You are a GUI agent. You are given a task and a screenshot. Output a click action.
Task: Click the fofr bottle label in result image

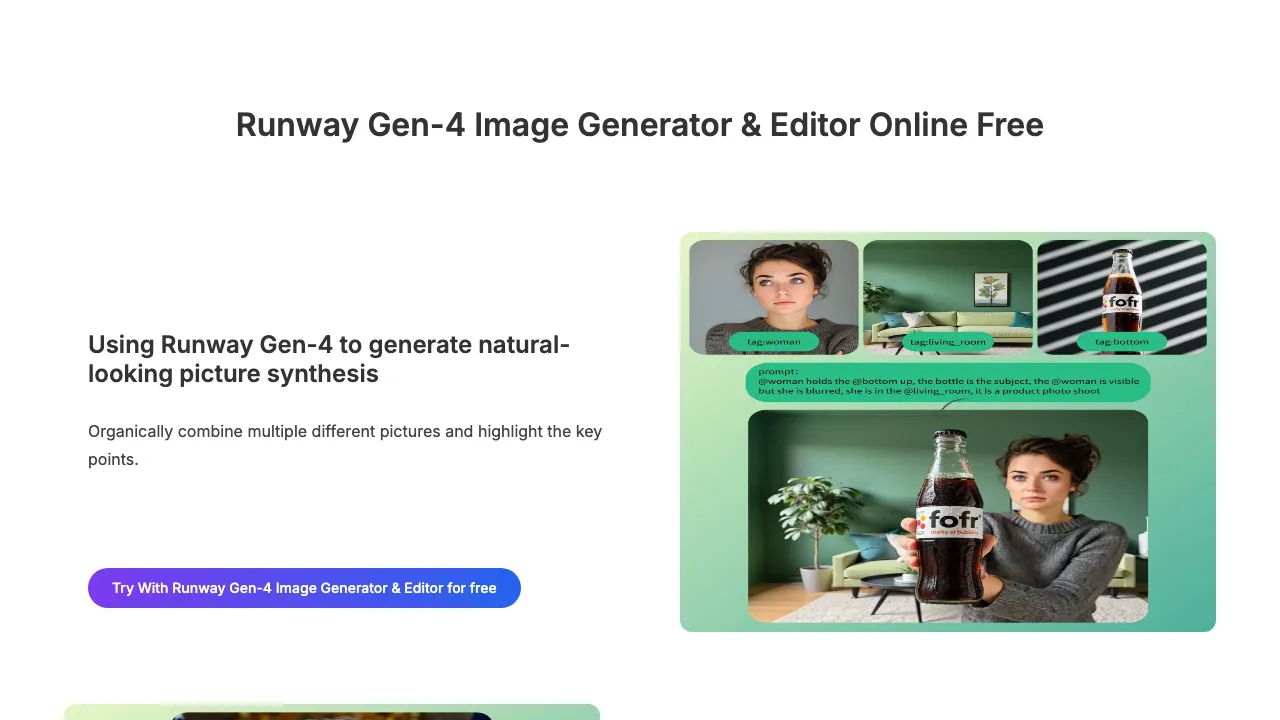(948, 524)
